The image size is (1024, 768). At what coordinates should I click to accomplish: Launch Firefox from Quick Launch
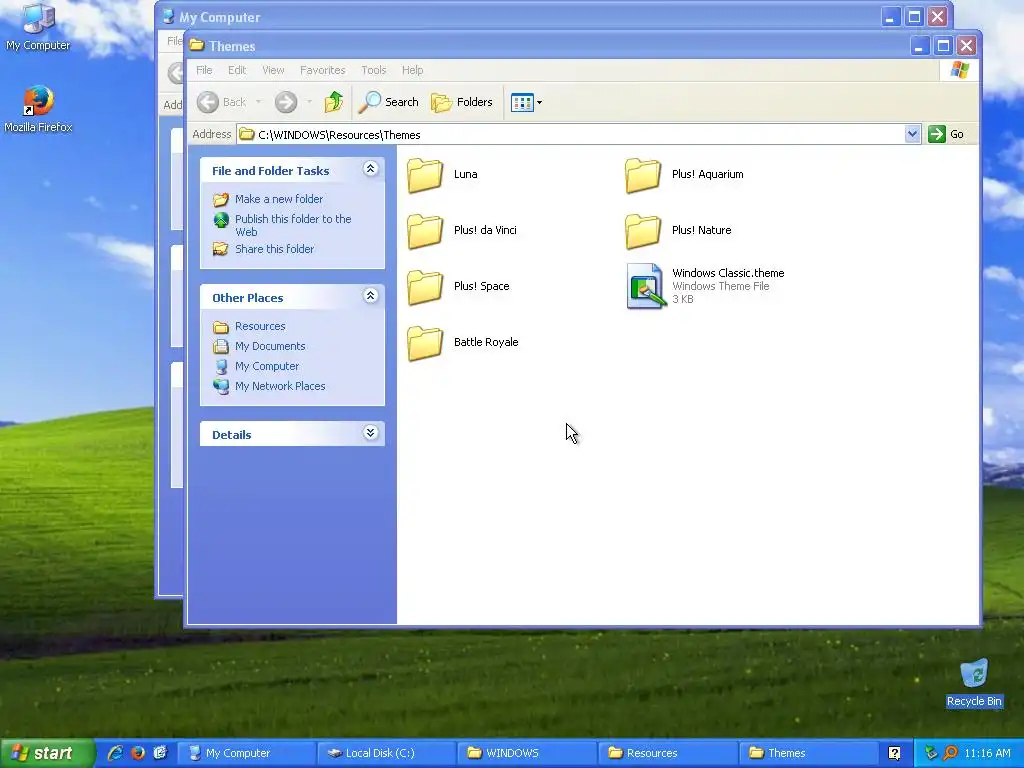pos(138,753)
